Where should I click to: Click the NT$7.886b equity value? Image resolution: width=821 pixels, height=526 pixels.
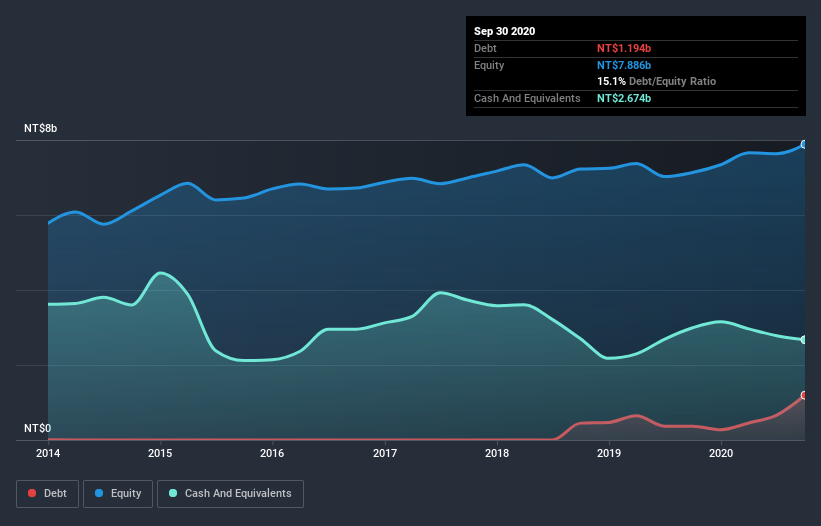tap(624, 65)
